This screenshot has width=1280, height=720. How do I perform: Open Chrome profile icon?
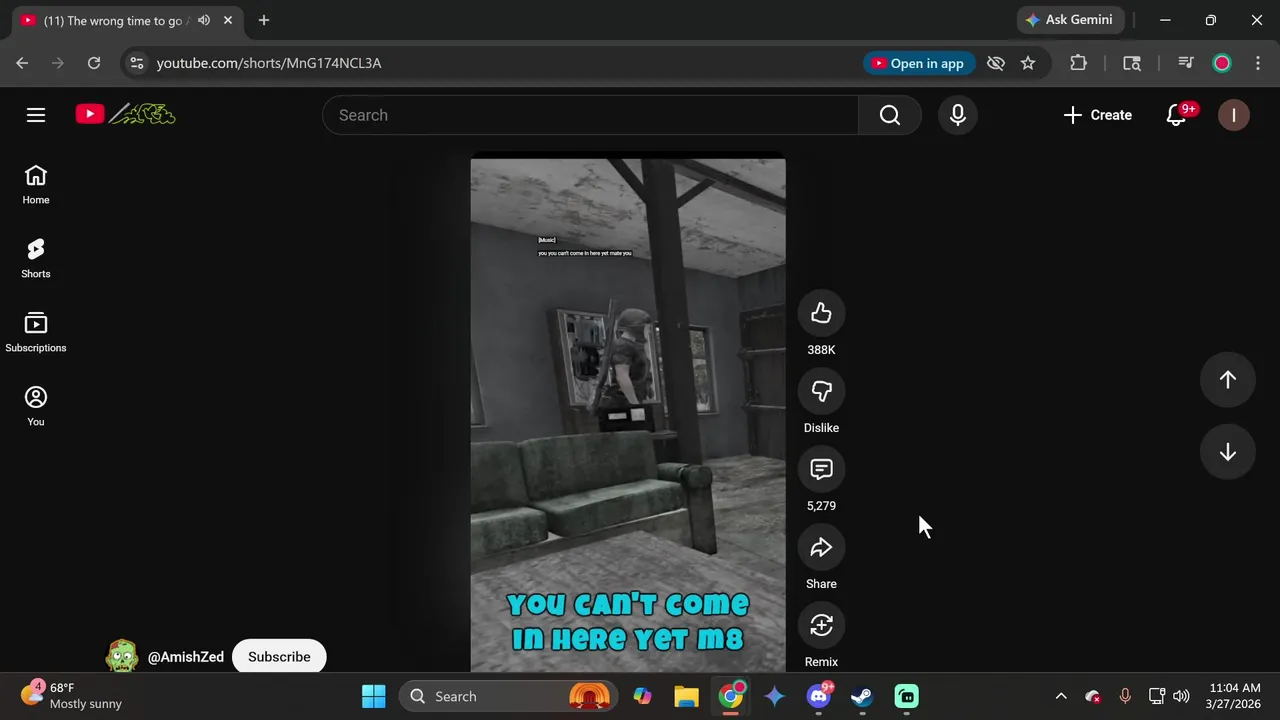(x=1222, y=63)
